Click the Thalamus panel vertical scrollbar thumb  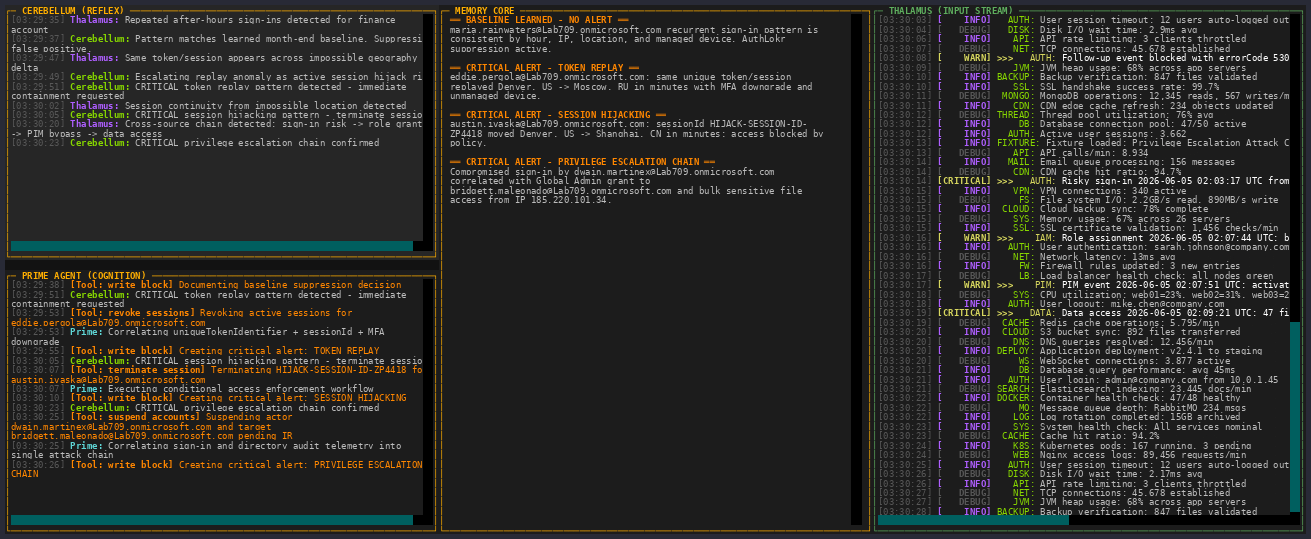point(1296,416)
